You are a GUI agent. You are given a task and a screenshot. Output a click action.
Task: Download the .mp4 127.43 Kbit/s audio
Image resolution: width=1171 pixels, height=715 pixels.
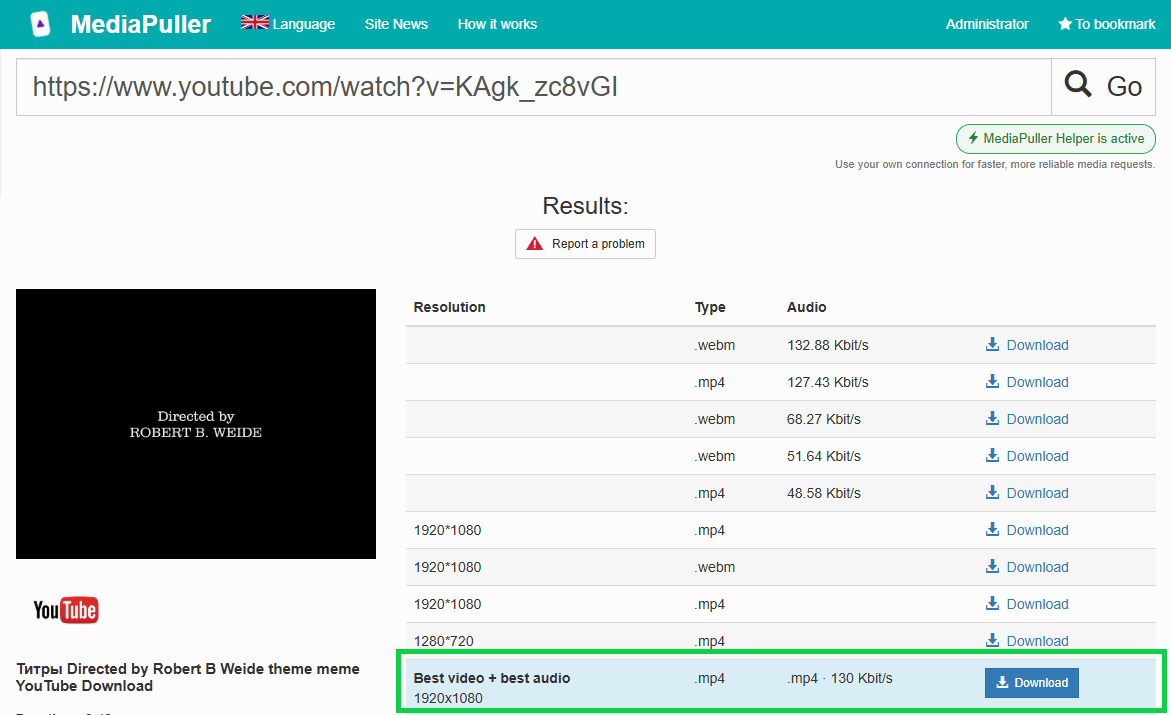tap(1027, 382)
